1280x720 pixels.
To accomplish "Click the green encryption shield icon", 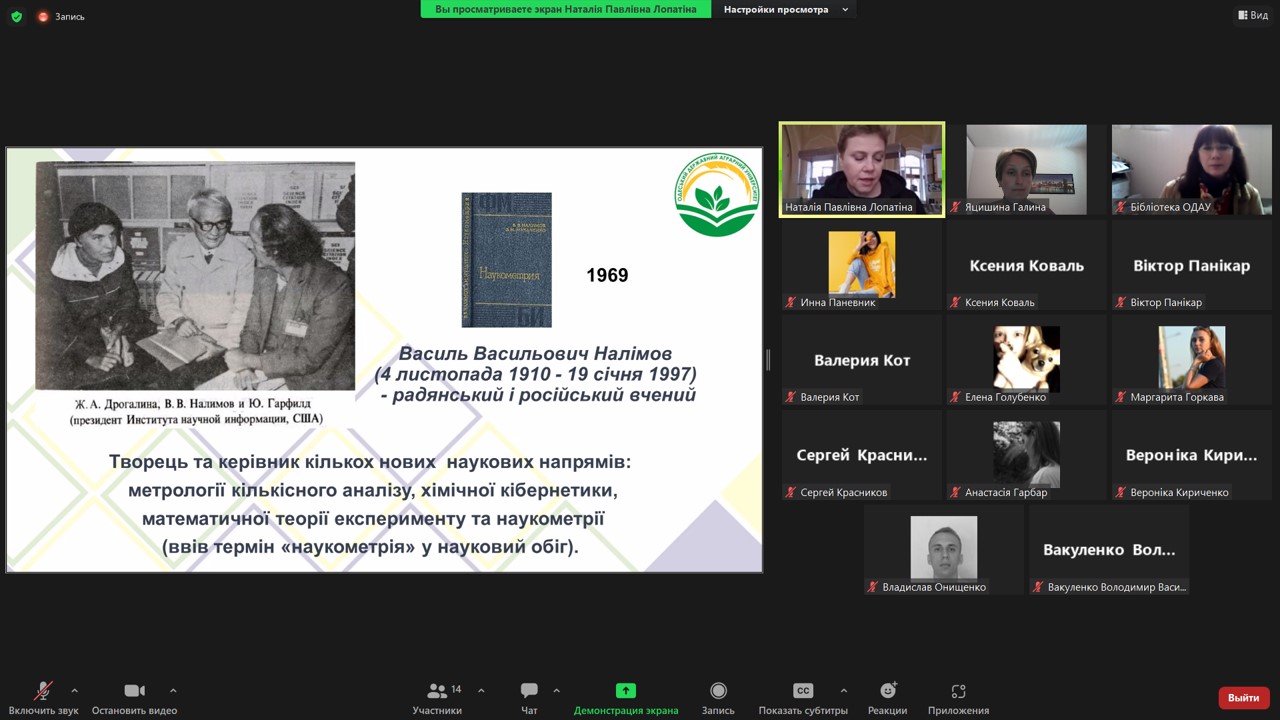I will [x=16, y=16].
